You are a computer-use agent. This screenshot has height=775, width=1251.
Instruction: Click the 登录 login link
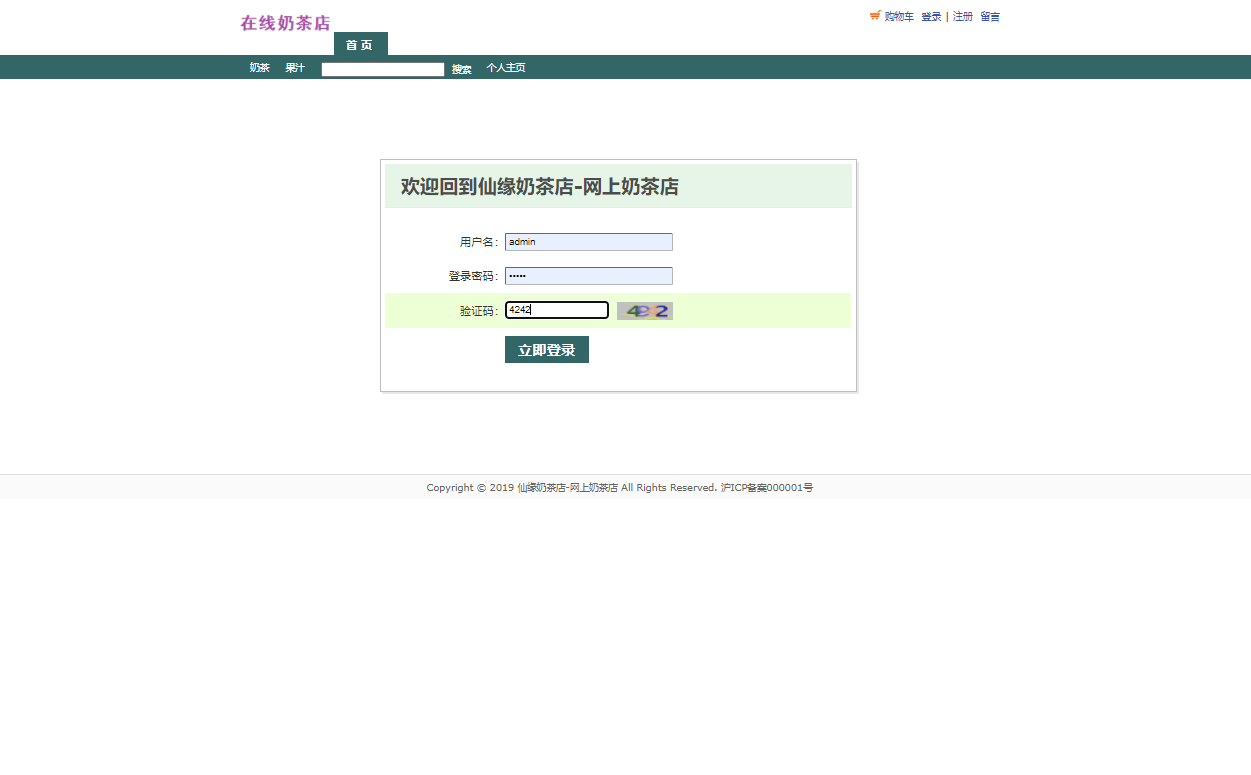coord(931,16)
